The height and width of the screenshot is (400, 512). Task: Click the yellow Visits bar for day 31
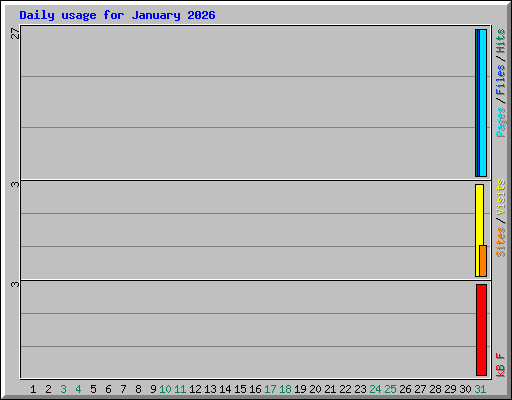coord(479,230)
